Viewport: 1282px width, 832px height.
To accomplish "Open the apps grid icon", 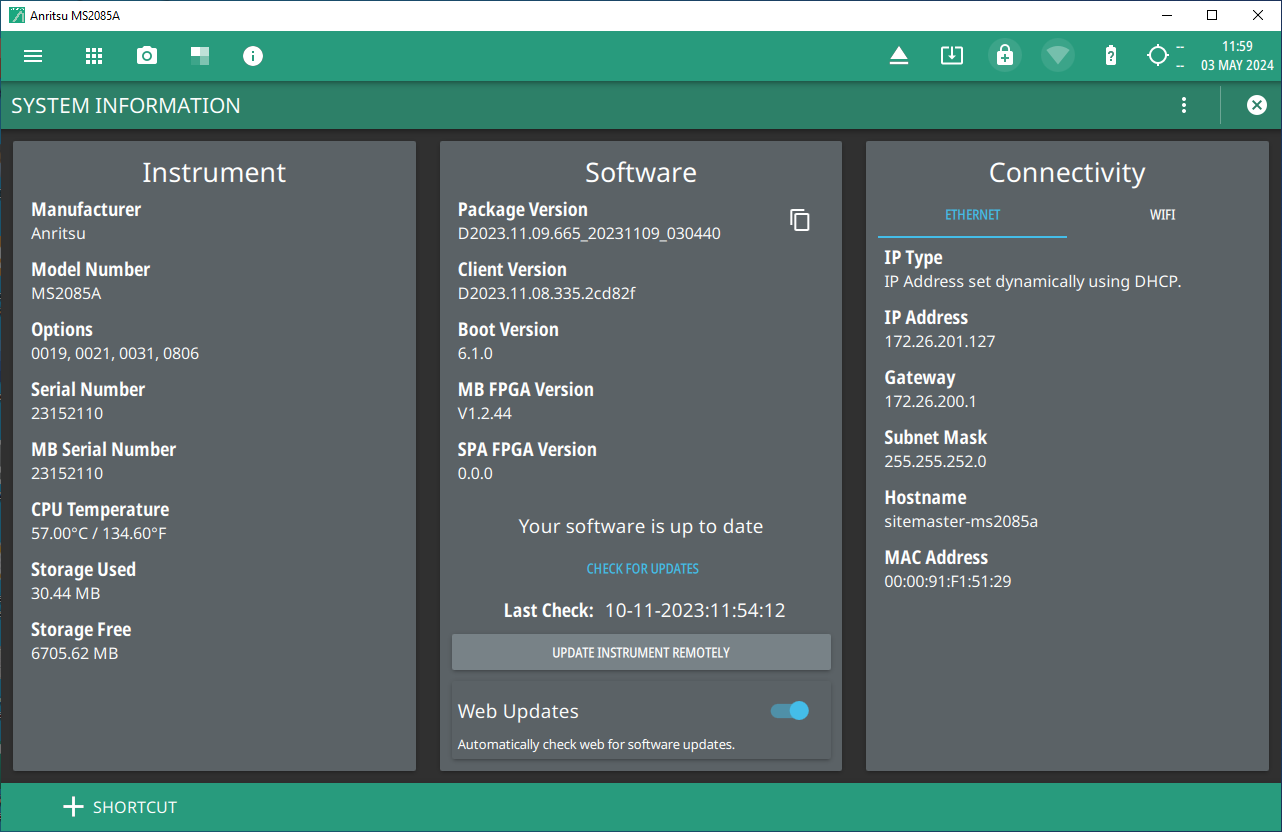I will point(94,56).
